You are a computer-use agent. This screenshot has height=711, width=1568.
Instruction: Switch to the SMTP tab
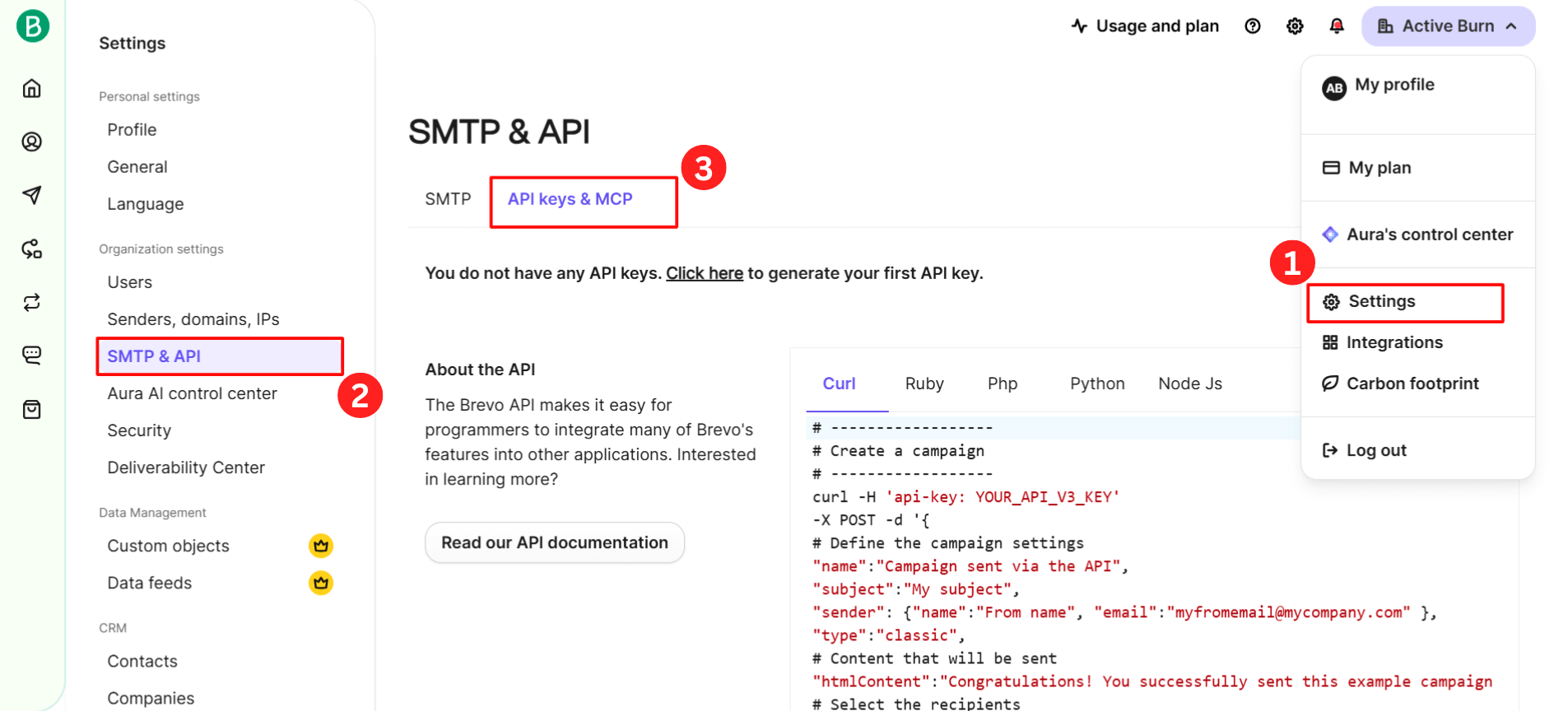pos(448,199)
